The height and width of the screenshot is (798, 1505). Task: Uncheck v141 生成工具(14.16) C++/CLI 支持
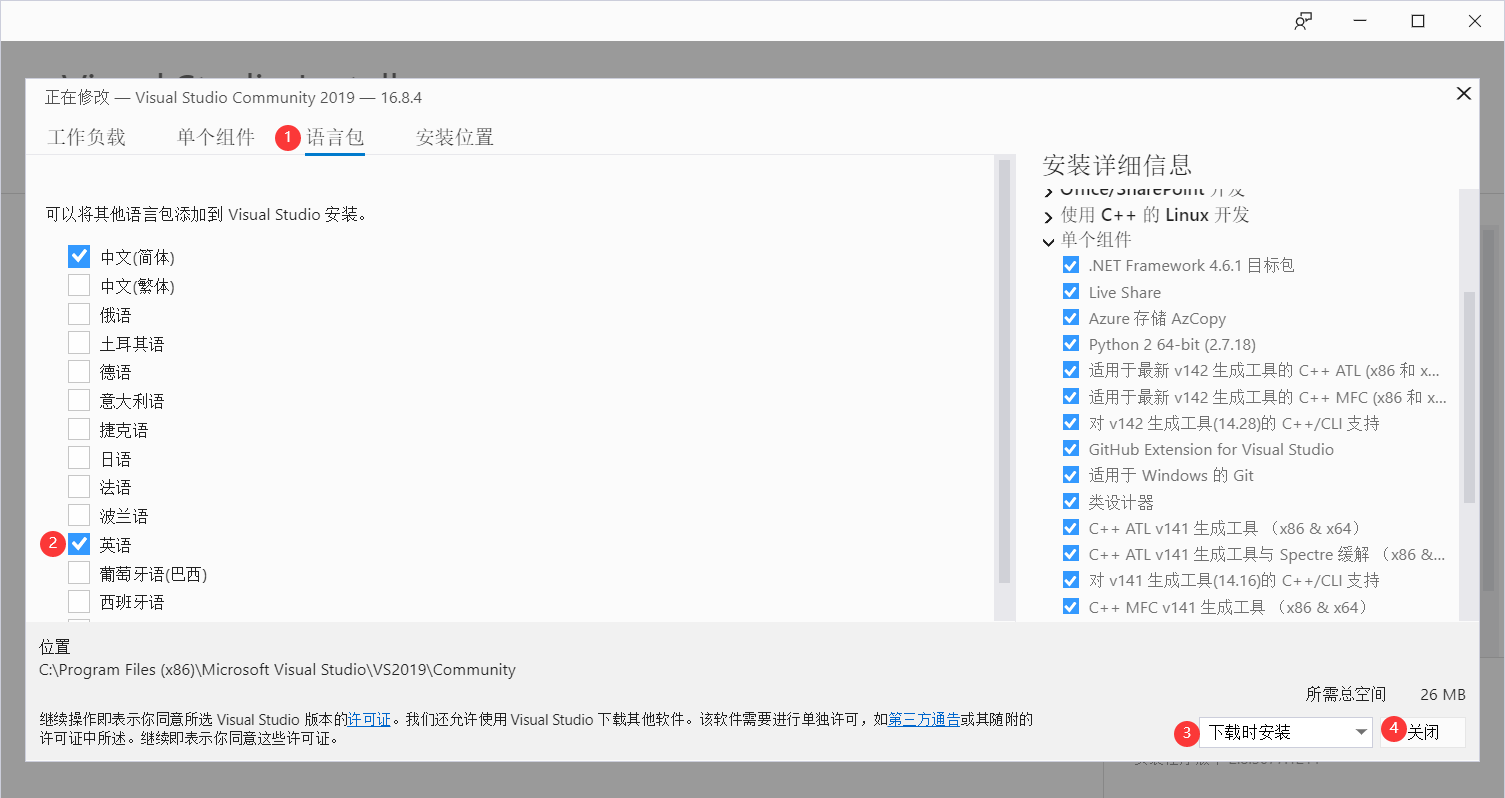1071,580
